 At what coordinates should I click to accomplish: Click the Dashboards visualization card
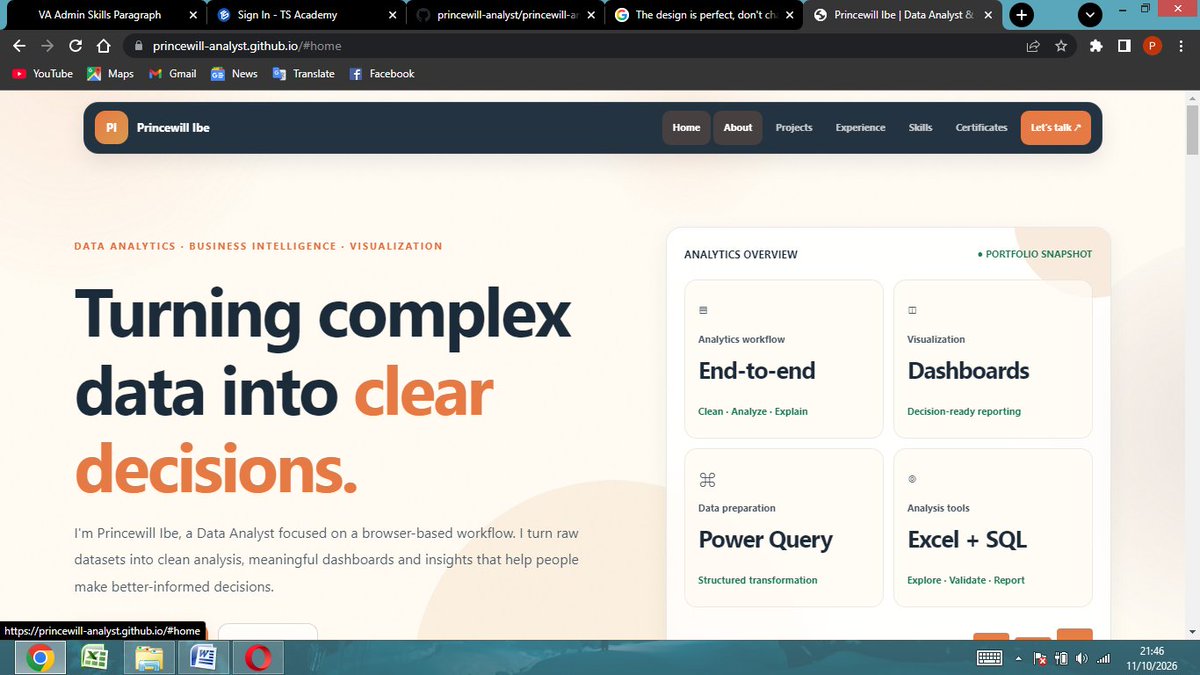coord(993,359)
